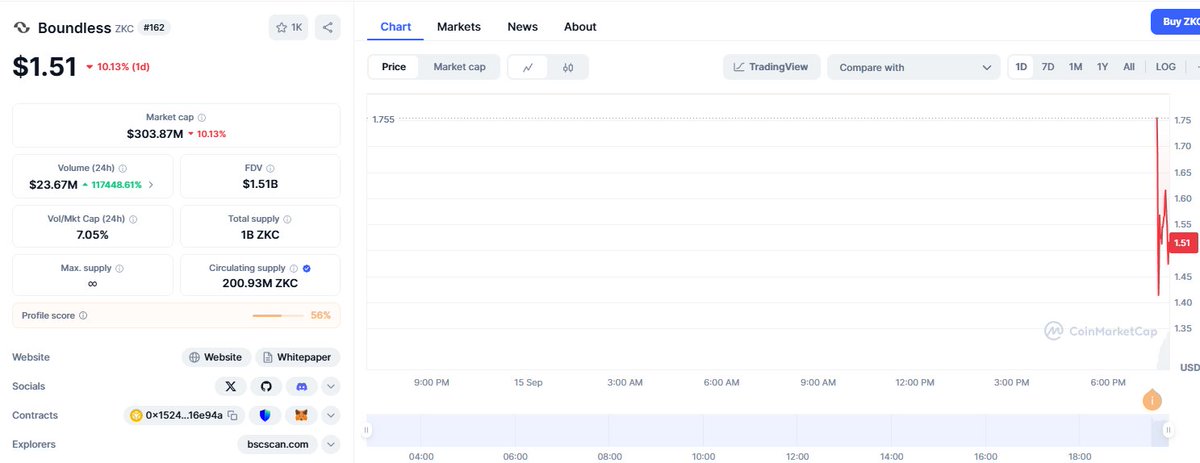Viewport: 1200px width, 463px height.
Task: Click FDV info icon
Action: (x=270, y=169)
